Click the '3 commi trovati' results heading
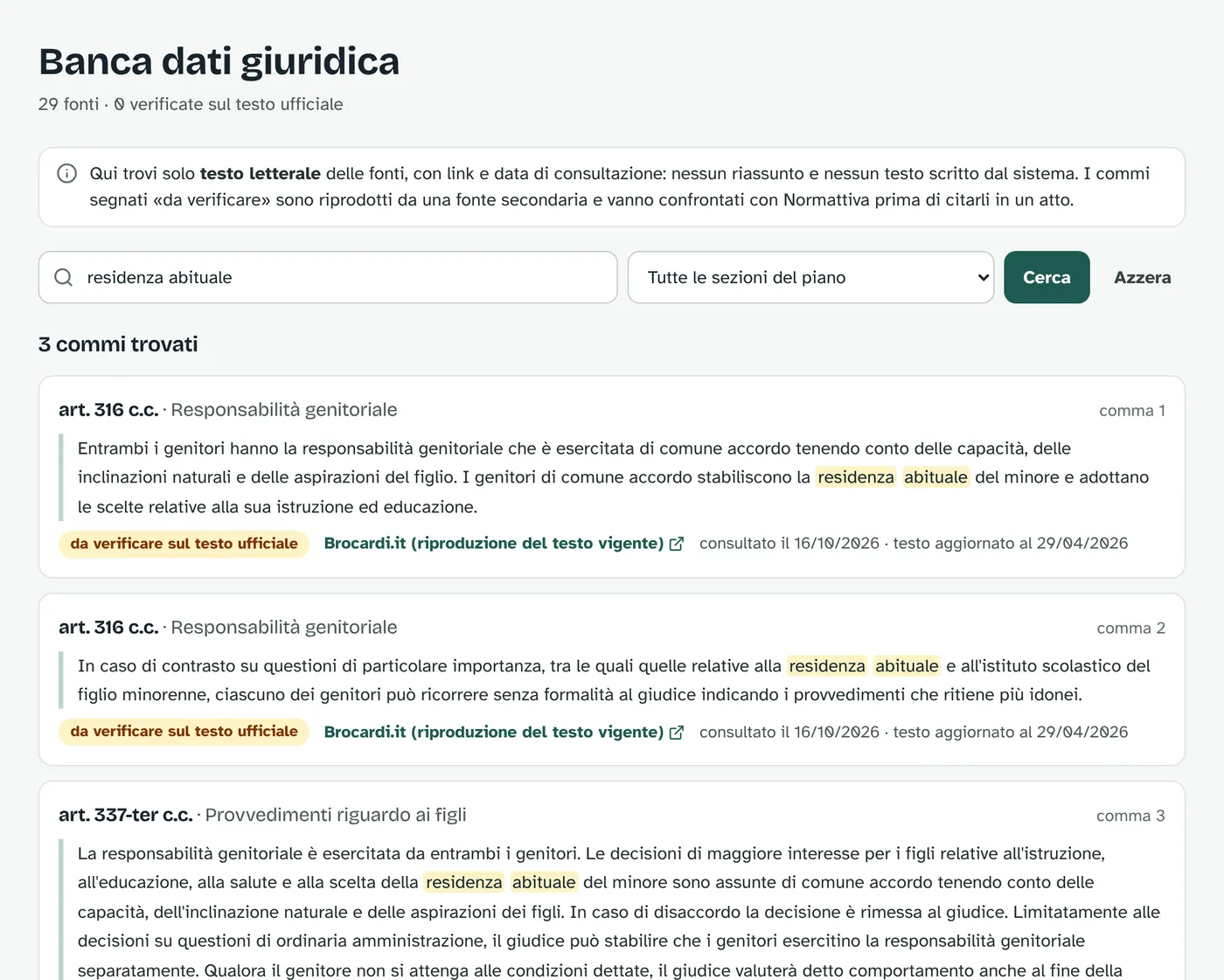 point(118,344)
